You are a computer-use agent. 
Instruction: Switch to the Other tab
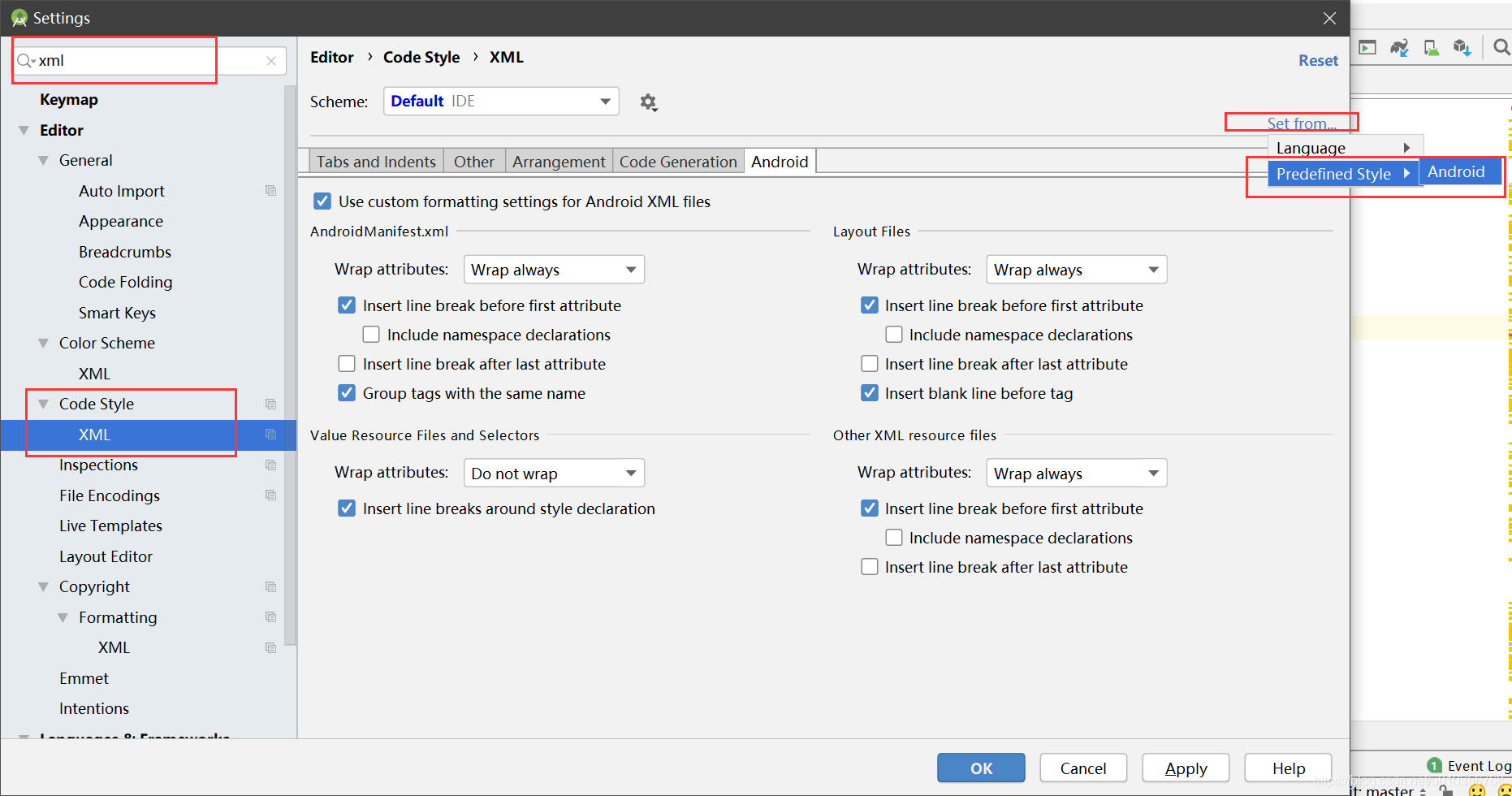click(x=474, y=162)
